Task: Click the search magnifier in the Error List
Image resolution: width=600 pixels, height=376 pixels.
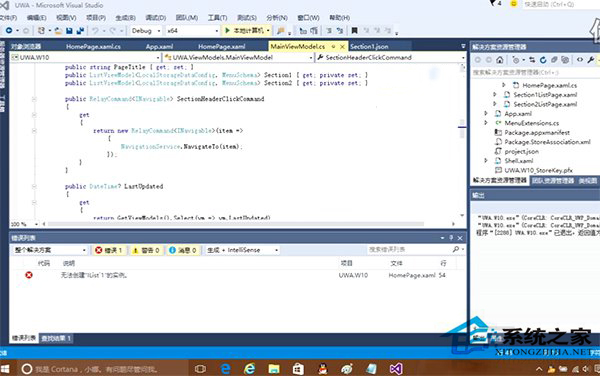Action: pos(455,249)
